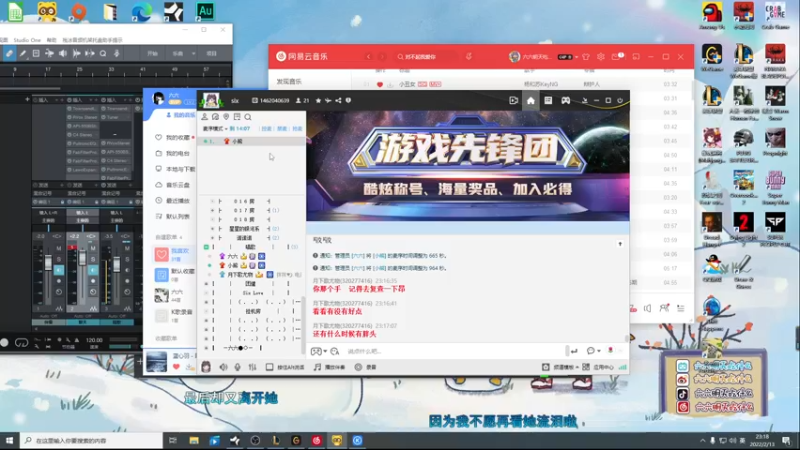Favorite the channel with the star icon

(318, 101)
